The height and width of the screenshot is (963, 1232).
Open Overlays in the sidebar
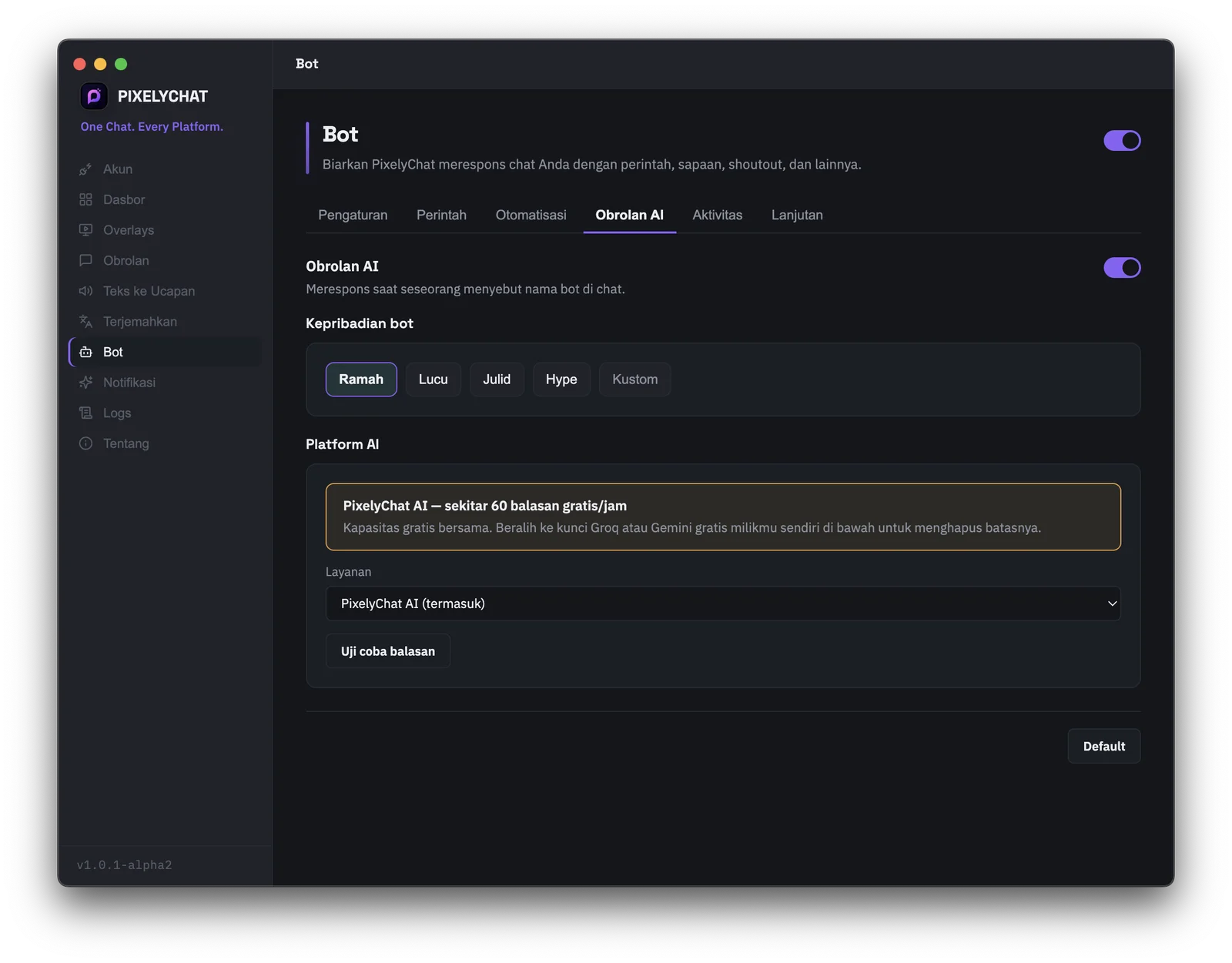point(166,230)
